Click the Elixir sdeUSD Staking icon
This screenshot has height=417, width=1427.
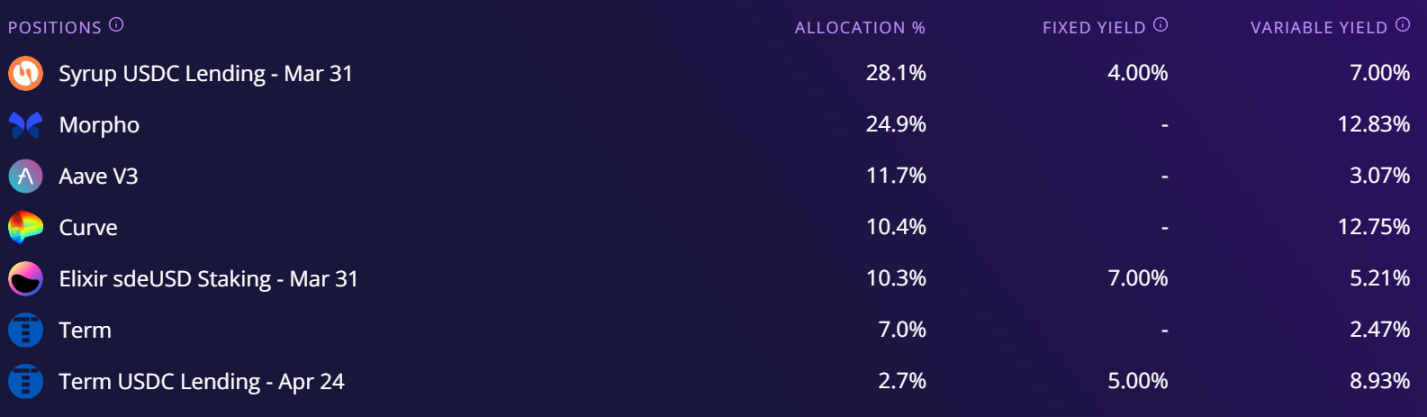pyautogui.click(x=25, y=279)
